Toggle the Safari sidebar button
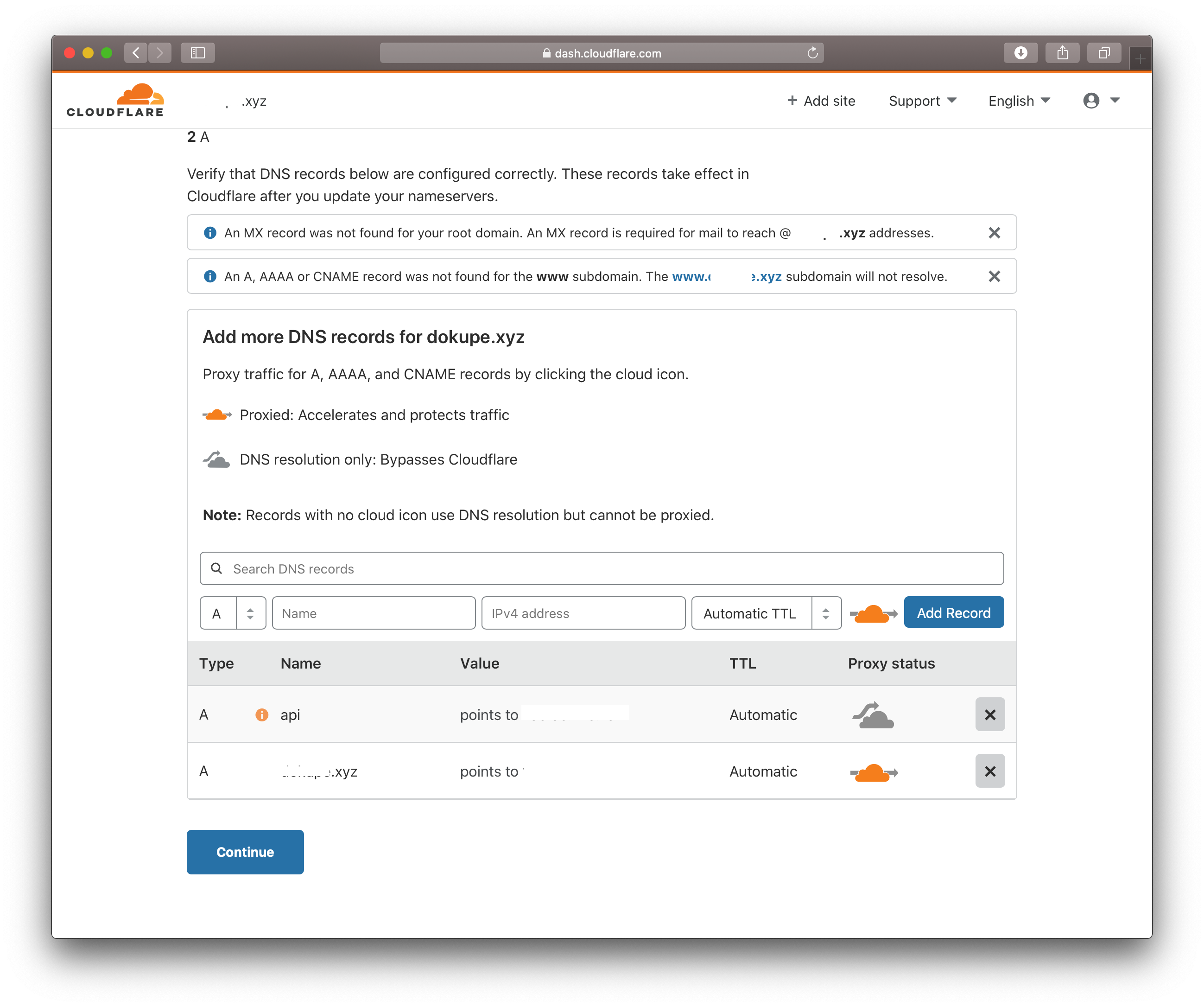Image resolution: width=1204 pixels, height=1007 pixels. click(x=198, y=53)
